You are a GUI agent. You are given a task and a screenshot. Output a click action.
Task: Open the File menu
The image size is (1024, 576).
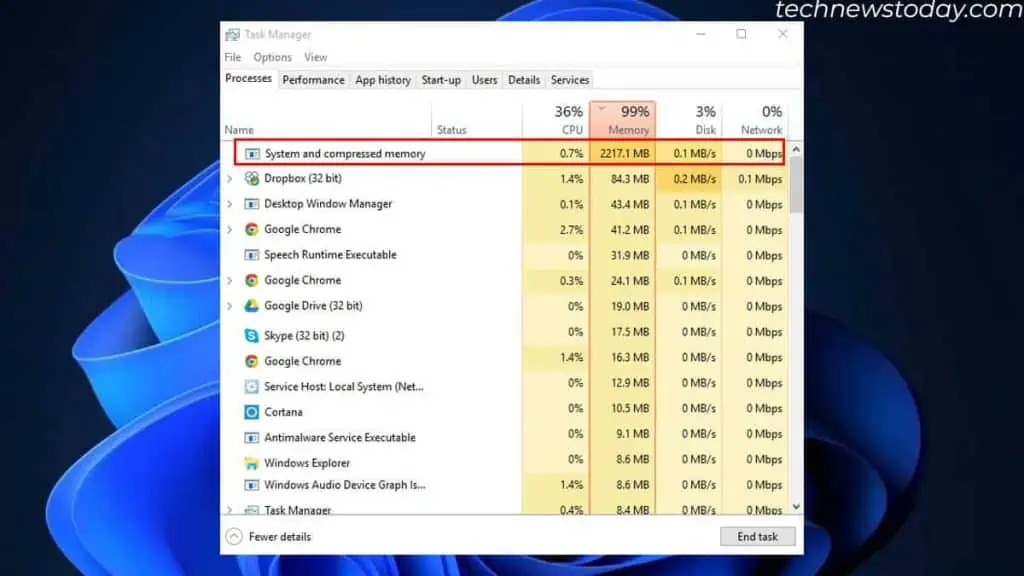[x=232, y=57]
